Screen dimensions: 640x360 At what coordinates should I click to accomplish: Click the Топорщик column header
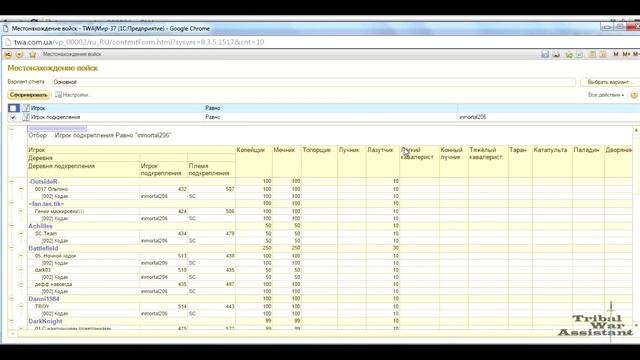pos(316,150)
